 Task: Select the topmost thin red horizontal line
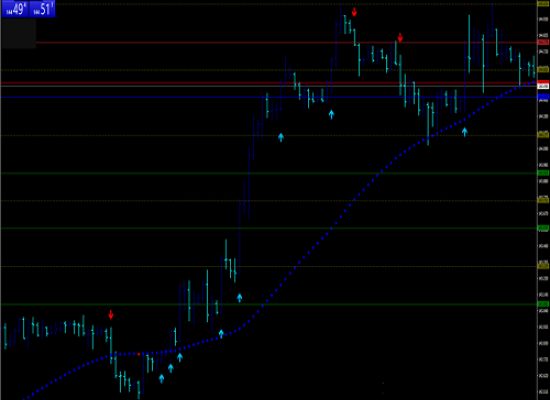coord(287,42)
